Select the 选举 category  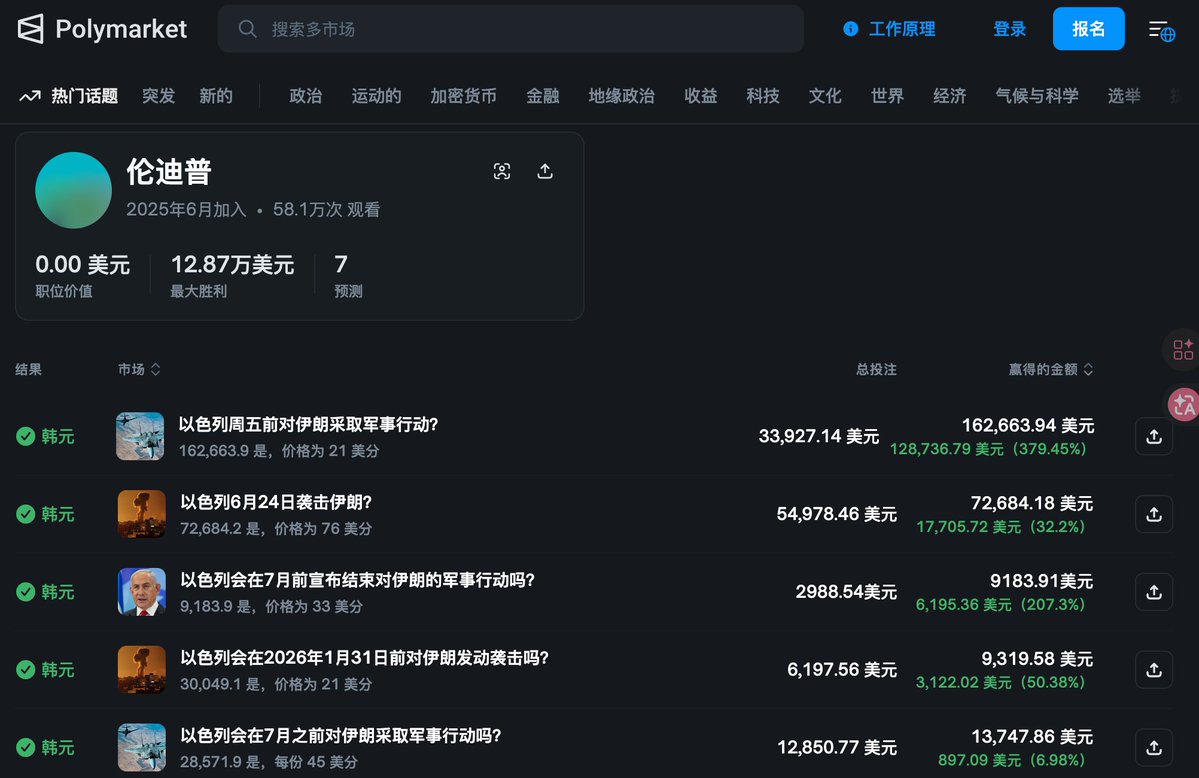click(1124, 96)
